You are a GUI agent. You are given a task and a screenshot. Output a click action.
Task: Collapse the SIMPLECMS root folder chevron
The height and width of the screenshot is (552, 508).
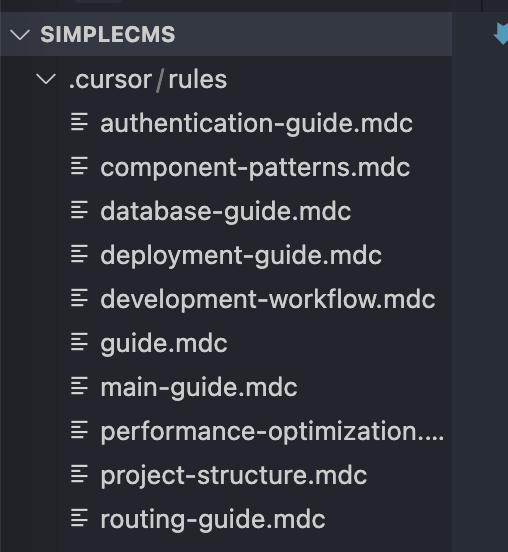click(x=20, y=34)
